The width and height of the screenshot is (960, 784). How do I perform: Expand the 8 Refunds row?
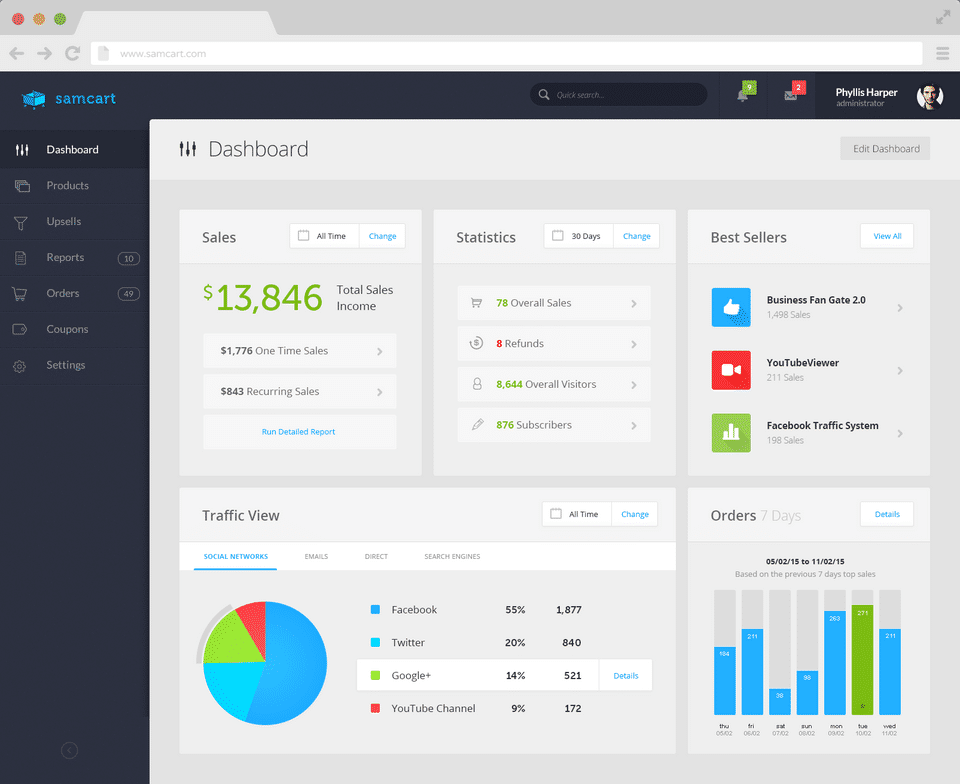click(x=553, y=344)
